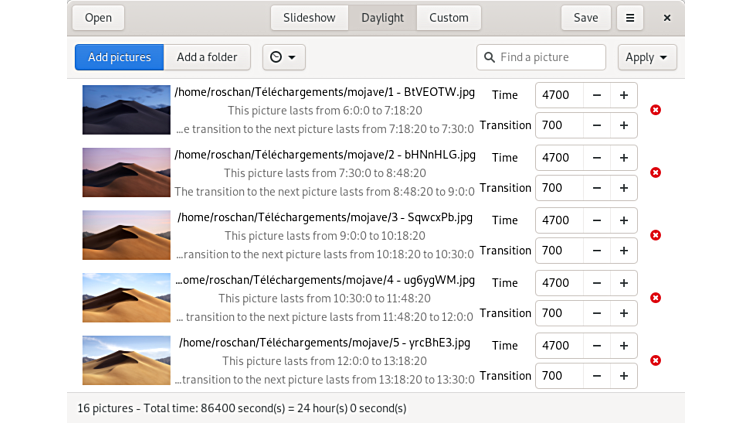Select the Daylight mode

(x=382, y=18)
